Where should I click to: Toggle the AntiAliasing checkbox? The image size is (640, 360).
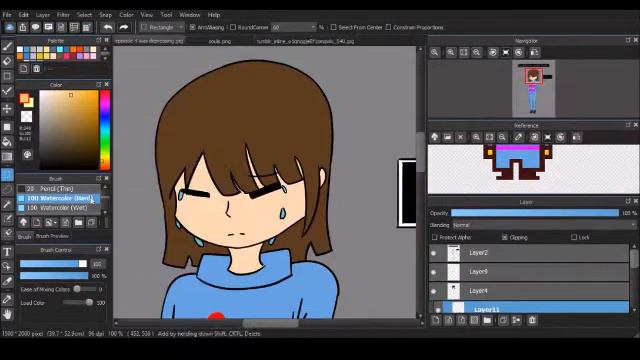click(193, 27)
